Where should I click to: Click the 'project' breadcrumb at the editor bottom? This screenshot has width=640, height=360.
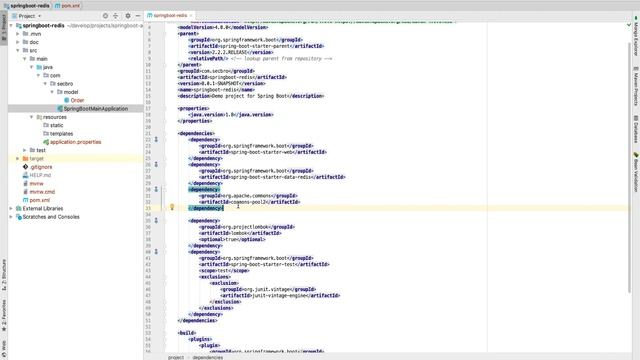pos(176,357)
